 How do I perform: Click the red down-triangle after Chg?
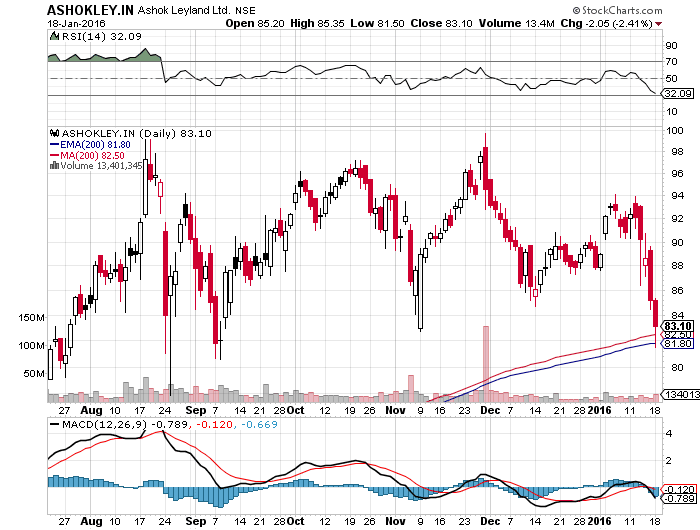pos(658,24)
